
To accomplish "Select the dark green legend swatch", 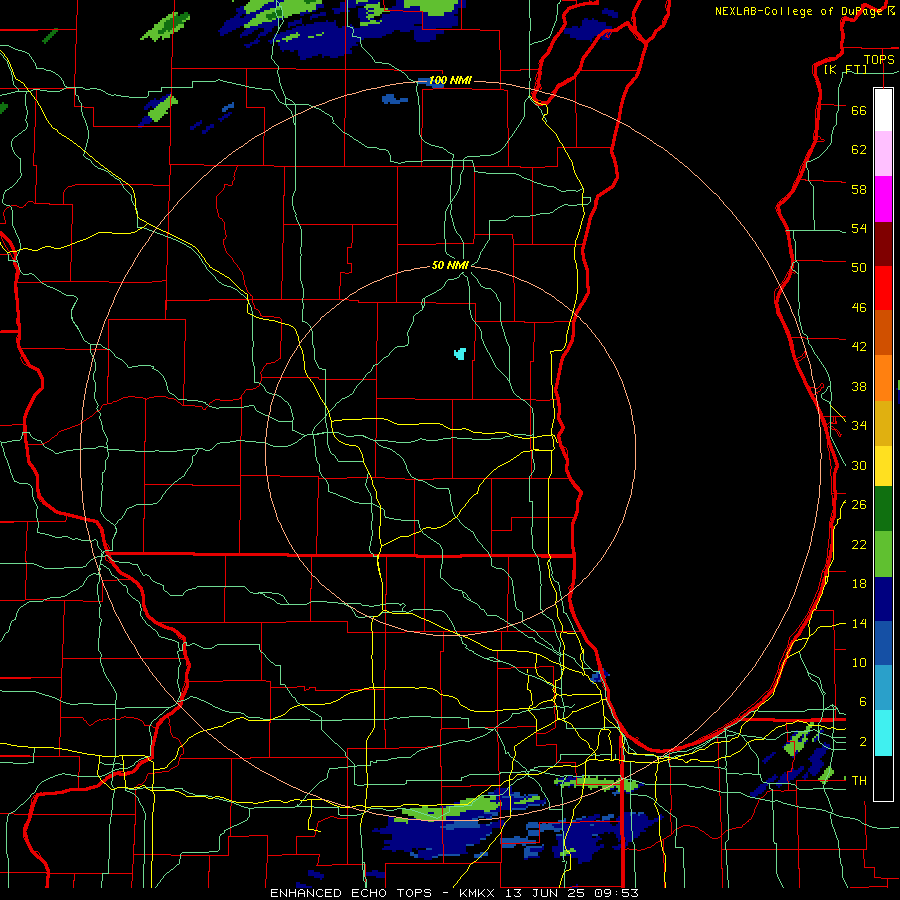I will click(x=883, y=509).
